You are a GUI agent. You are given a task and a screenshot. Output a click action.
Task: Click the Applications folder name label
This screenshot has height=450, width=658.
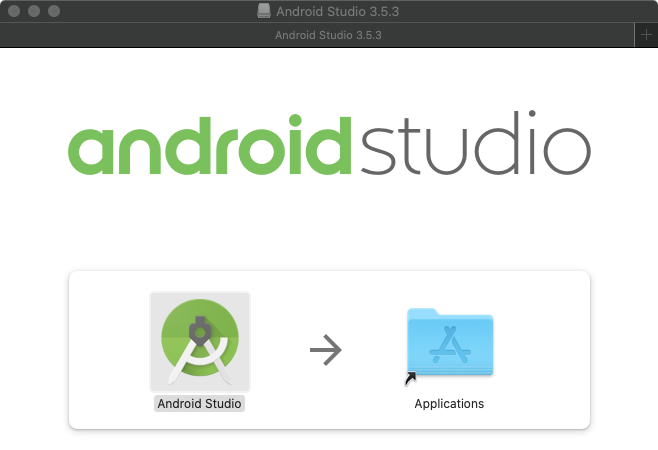click(x=449, y=403)
